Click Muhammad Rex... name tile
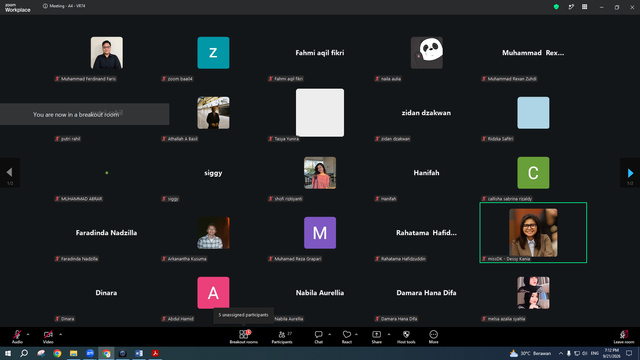Viewport: 640px width, 360px height. click(533, 53)
